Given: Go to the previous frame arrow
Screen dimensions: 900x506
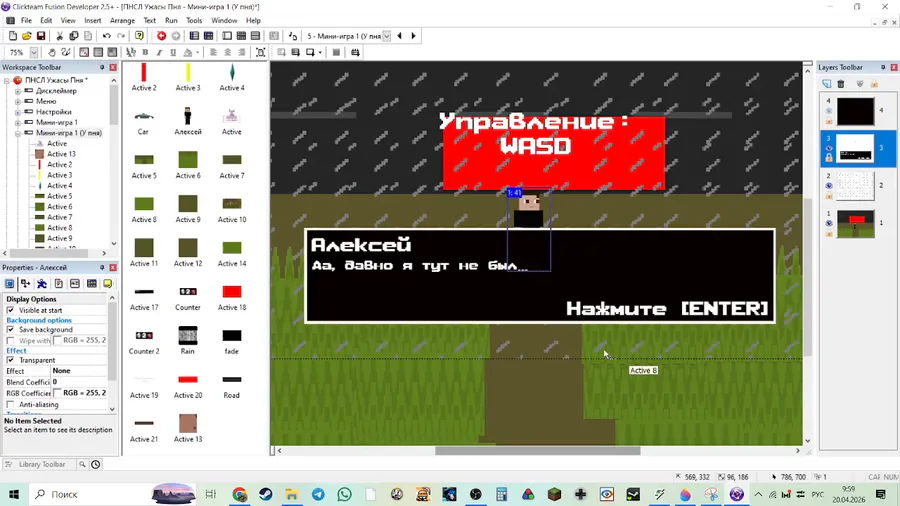Looking at the screenshot, I should click(x=399, y=36).
